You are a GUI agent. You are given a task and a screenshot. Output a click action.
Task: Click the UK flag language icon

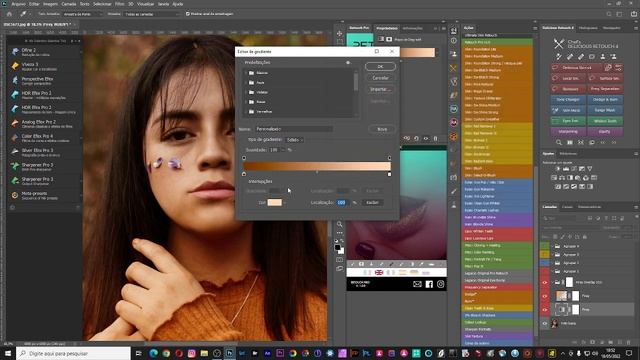(x=379, y=272)
